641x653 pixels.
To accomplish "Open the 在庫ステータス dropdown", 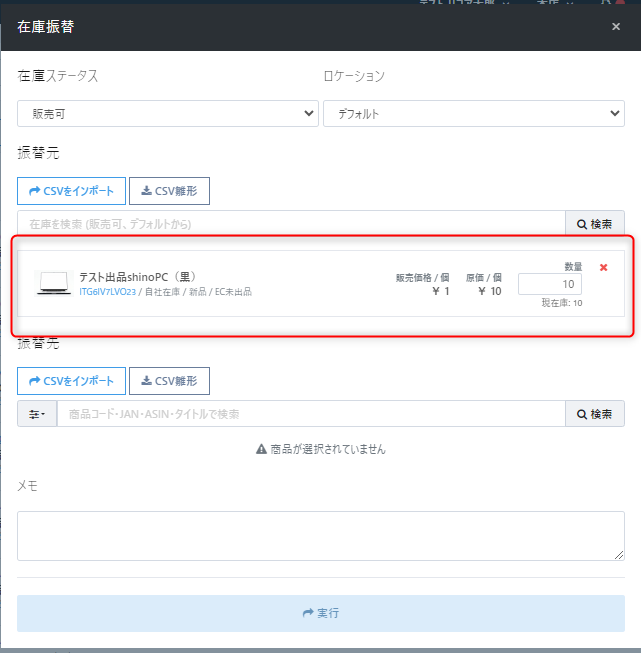I will 167,114.
